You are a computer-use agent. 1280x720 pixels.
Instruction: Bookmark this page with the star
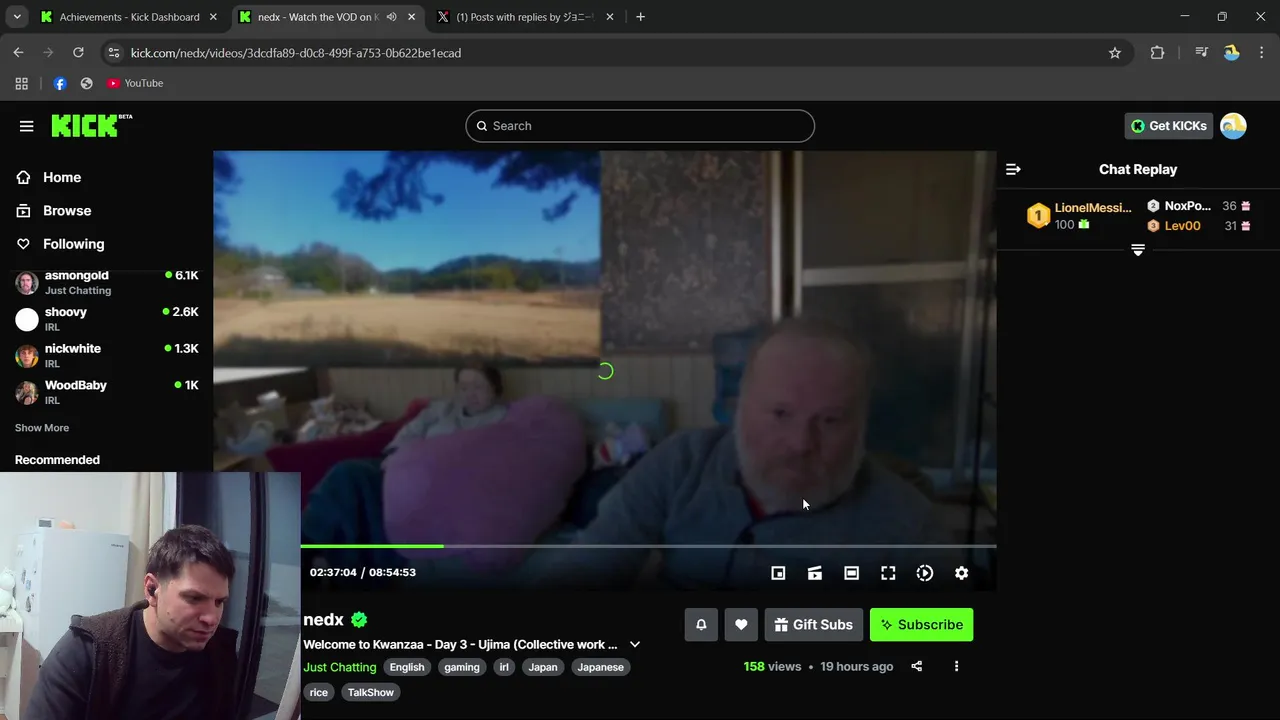(x=1115, y=53)
